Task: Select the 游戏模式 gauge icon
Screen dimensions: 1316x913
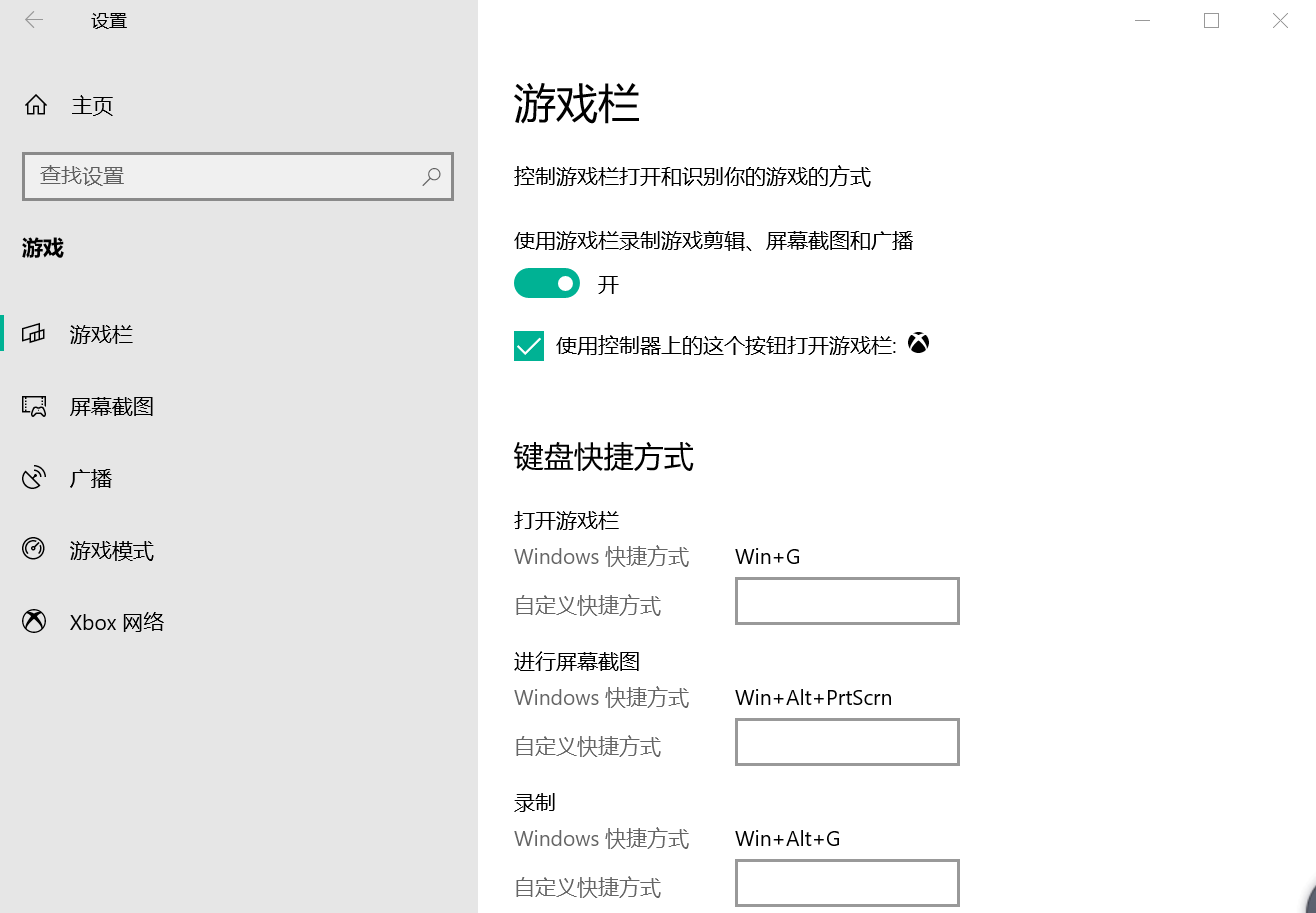Action: 34,550
